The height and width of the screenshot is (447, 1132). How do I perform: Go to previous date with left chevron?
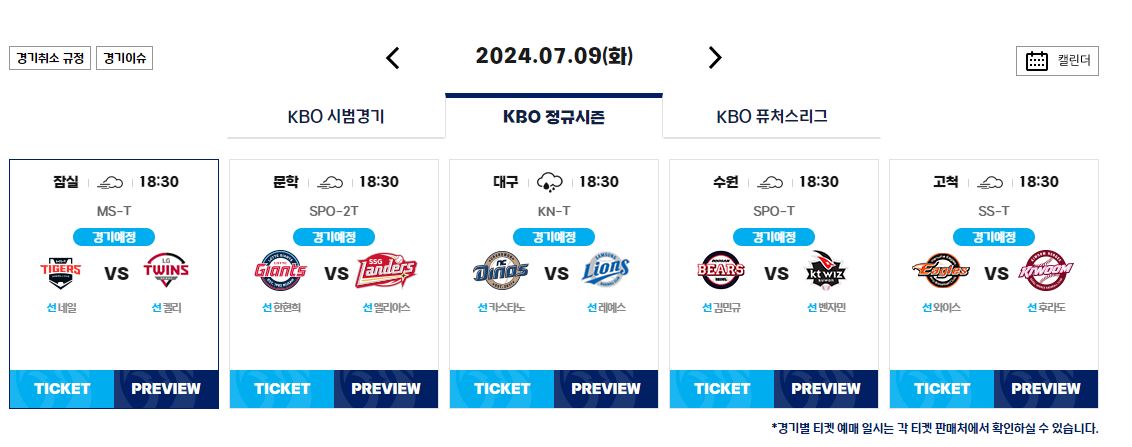click(x=392, y=58)
